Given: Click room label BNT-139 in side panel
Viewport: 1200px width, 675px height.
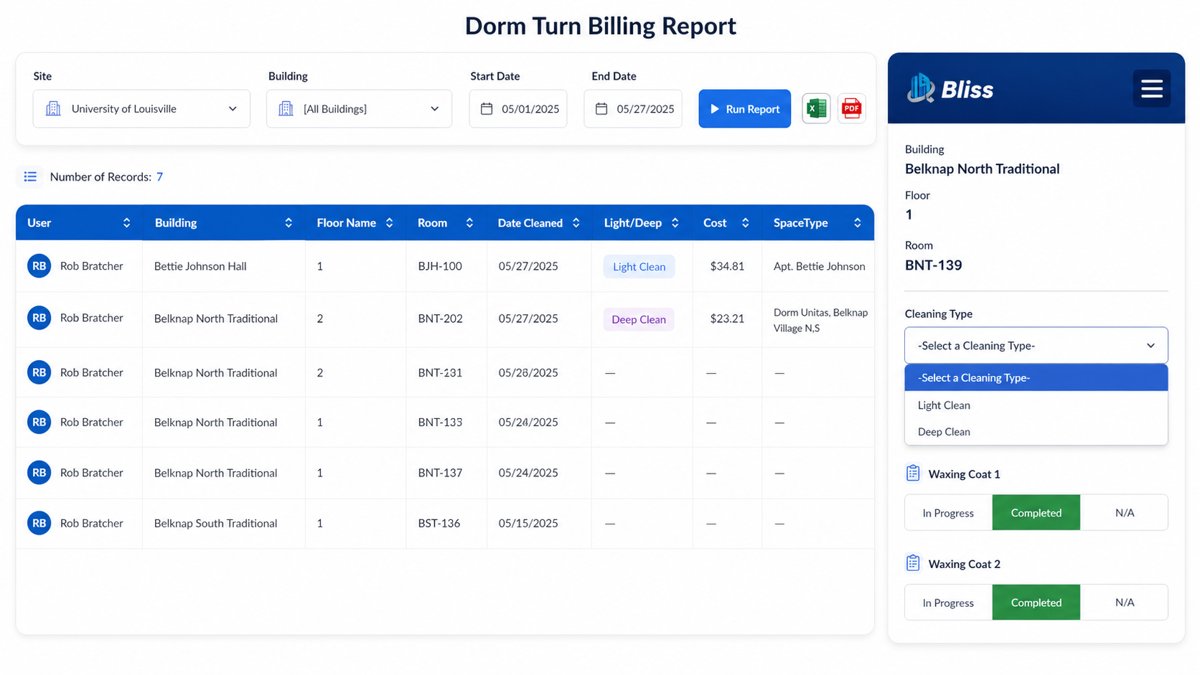Looking at the screenshot, I should click(934, 265).
